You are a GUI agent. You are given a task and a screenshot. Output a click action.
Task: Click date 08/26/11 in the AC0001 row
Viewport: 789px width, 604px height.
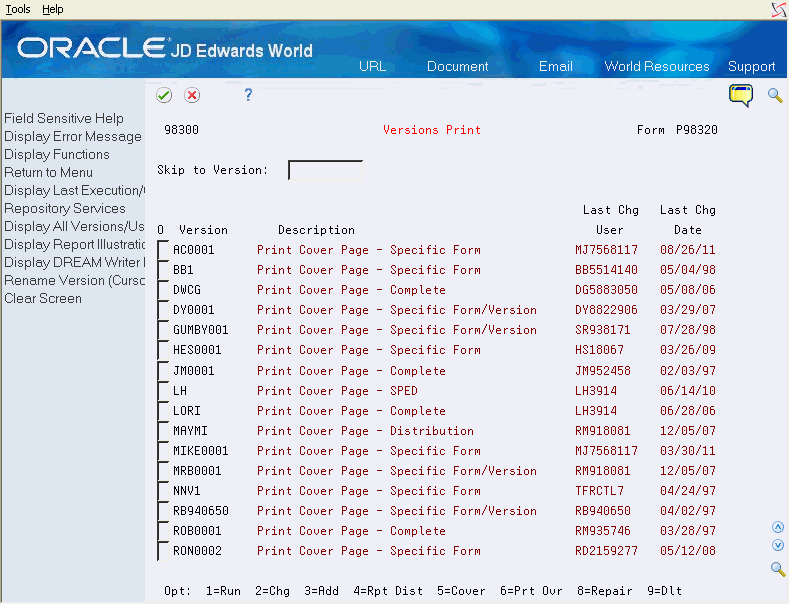pos(688,250)
